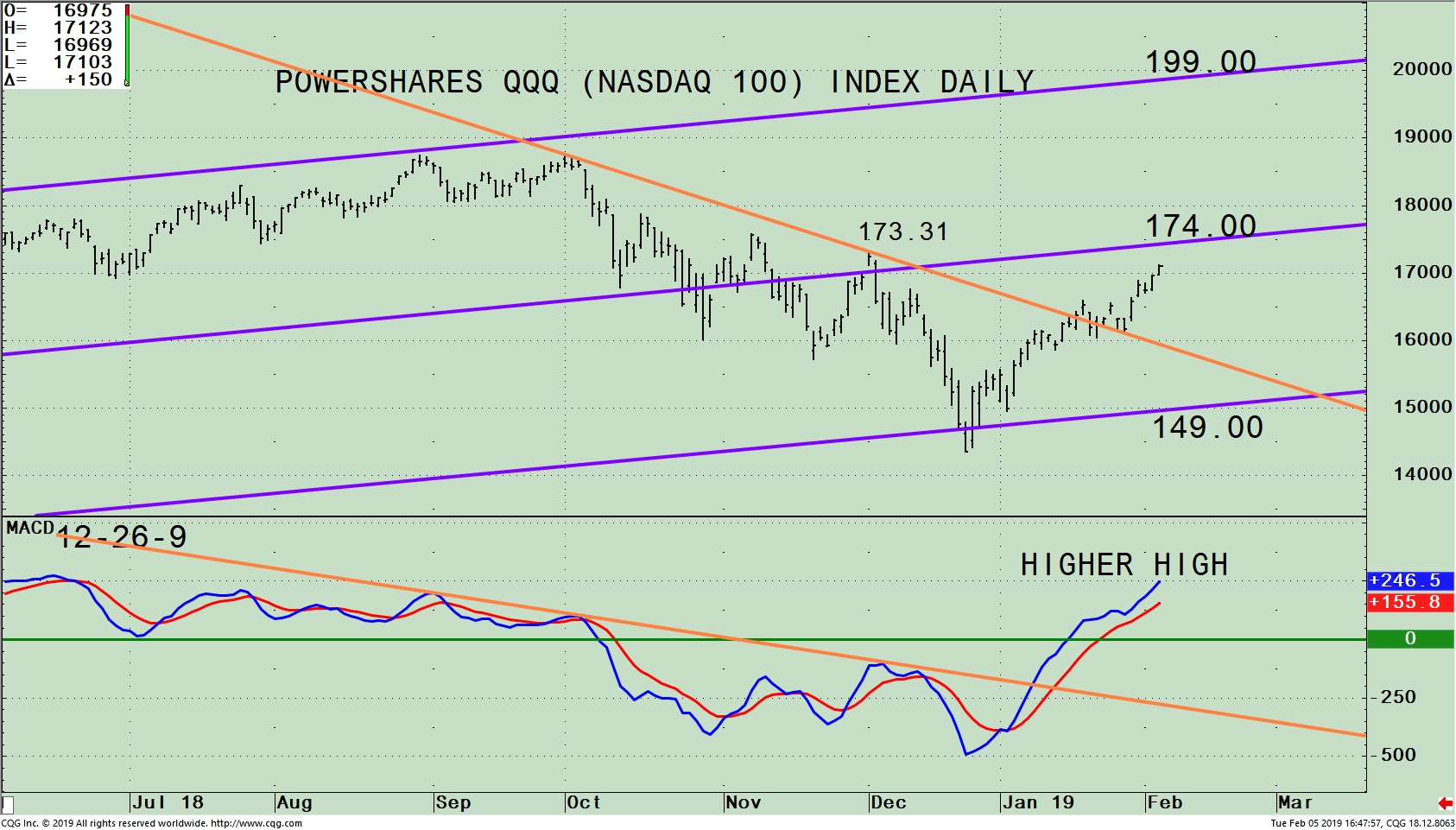Image resolution: width=1456 pixels, height=830 pixels.
Task: Click the Dec time axis marker
Action: [x=889, y=802]
